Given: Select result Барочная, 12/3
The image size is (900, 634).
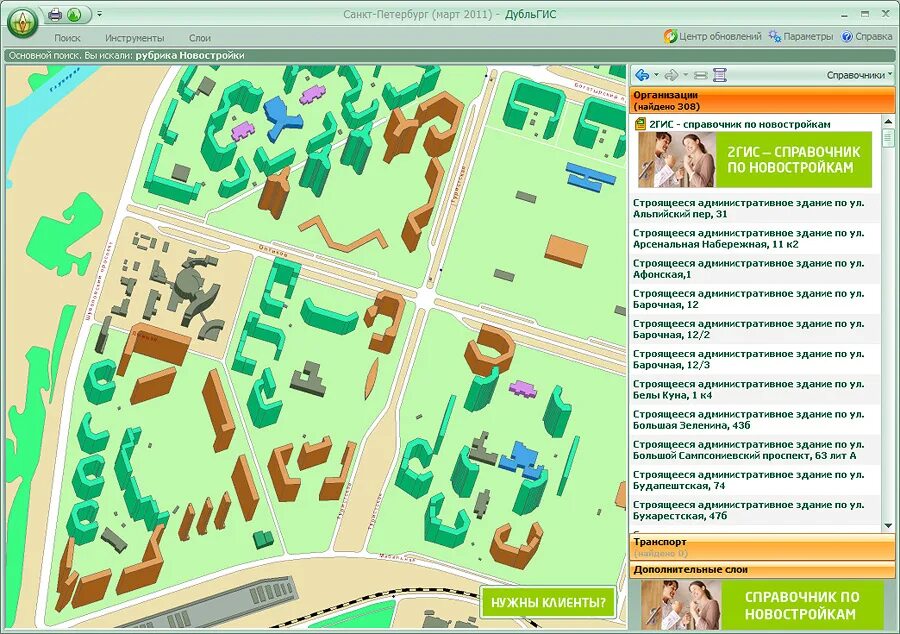Looking at the screenshot, I should [x=755, y=360].
